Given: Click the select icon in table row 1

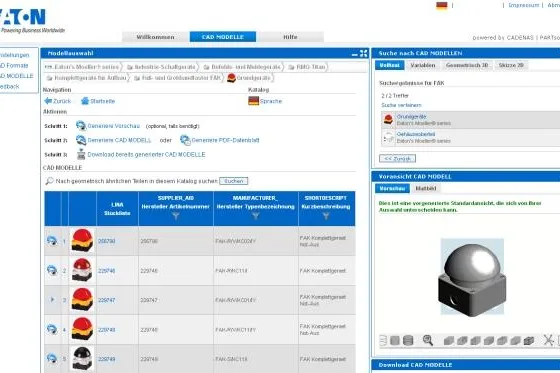Looking at the screenshot, I should [x=52, y=240].
